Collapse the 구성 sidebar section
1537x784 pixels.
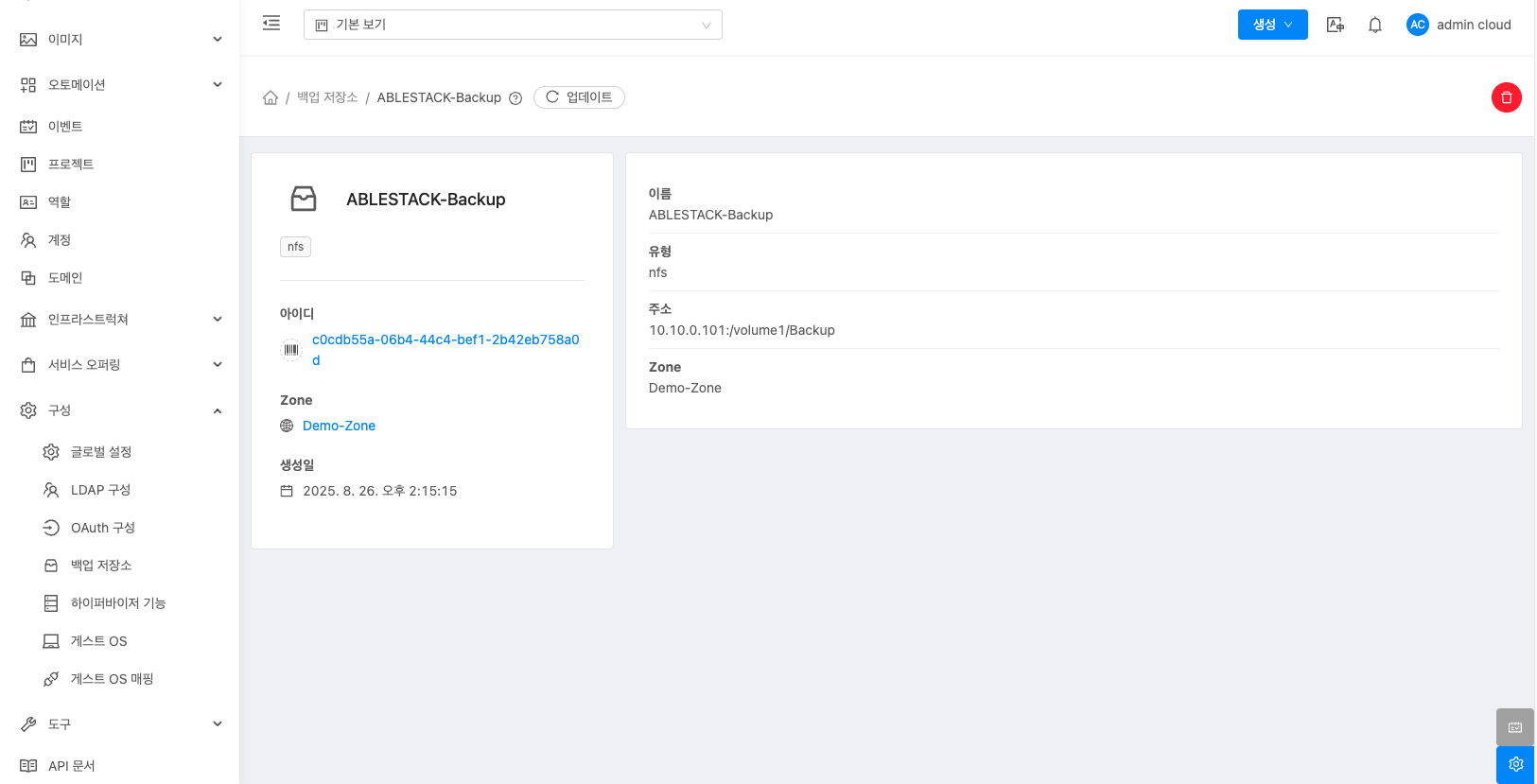(121, 410)
